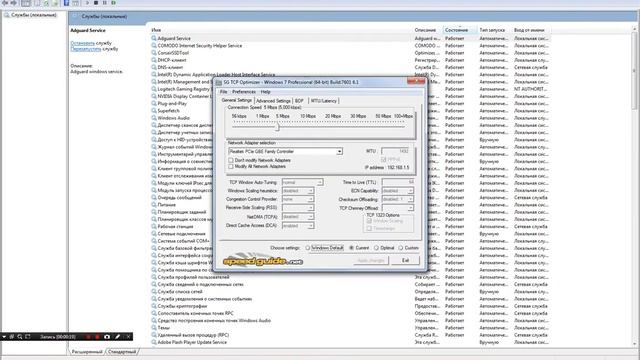This screenshot has height=360, width=640.
Task: Go forward using the Services toolbar forward arrow
Action: 13,3
